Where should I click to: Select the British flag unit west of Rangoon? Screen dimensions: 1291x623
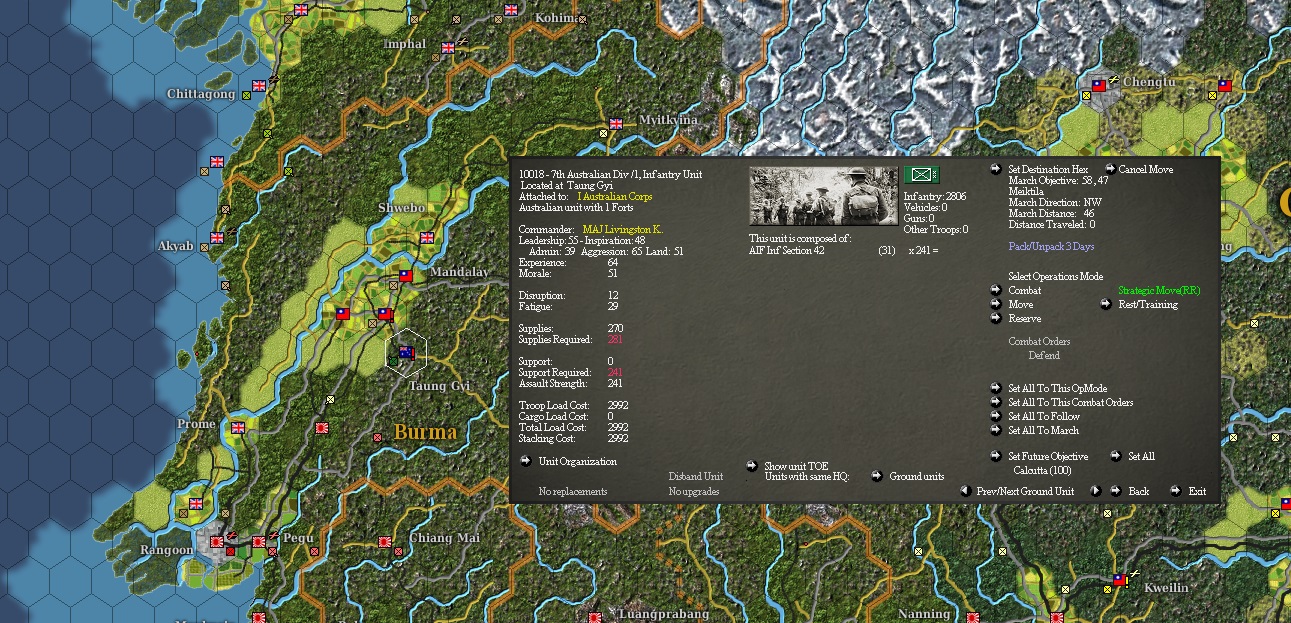(x=196, y=504)
